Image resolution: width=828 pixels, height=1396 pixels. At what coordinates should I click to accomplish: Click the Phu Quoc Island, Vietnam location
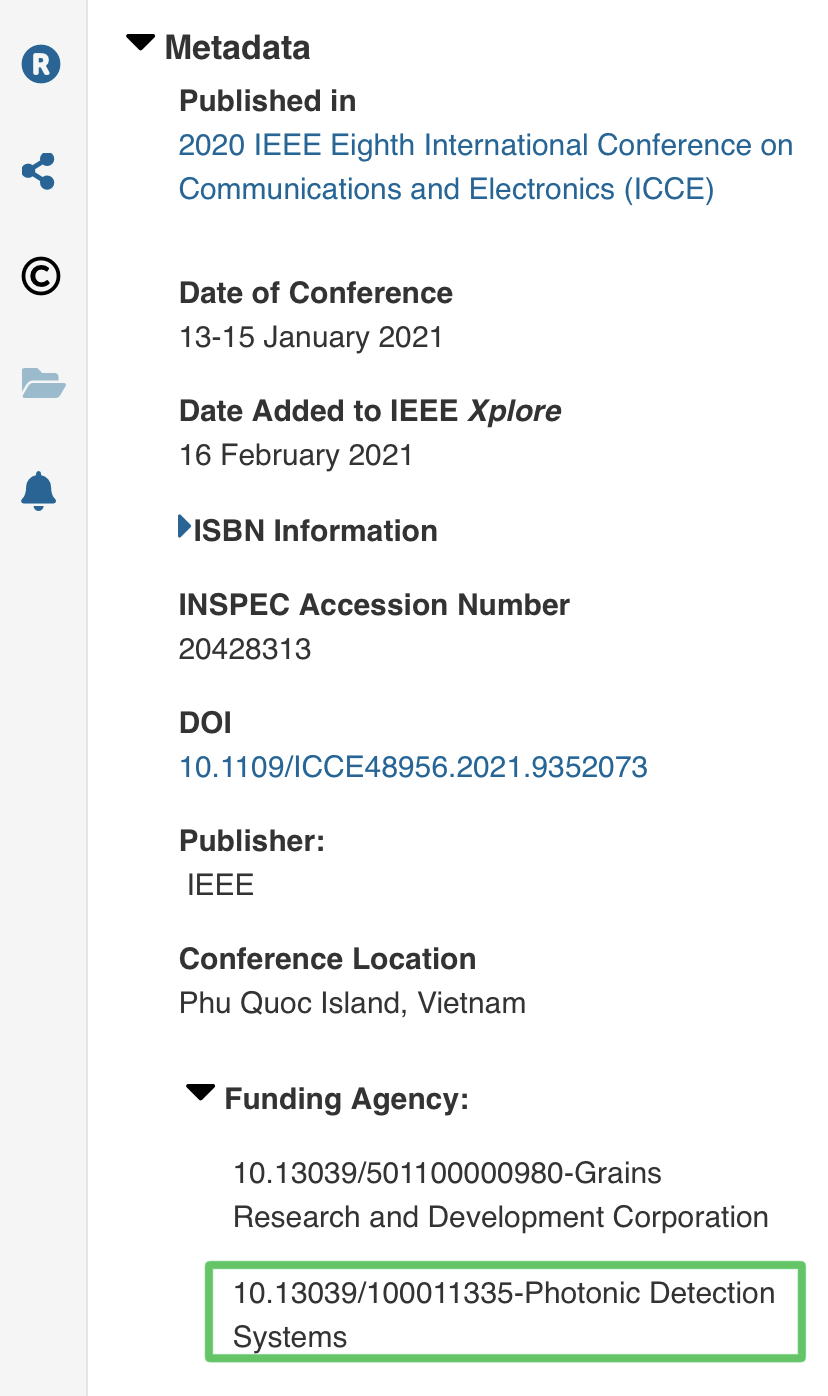pos(352,1002)
